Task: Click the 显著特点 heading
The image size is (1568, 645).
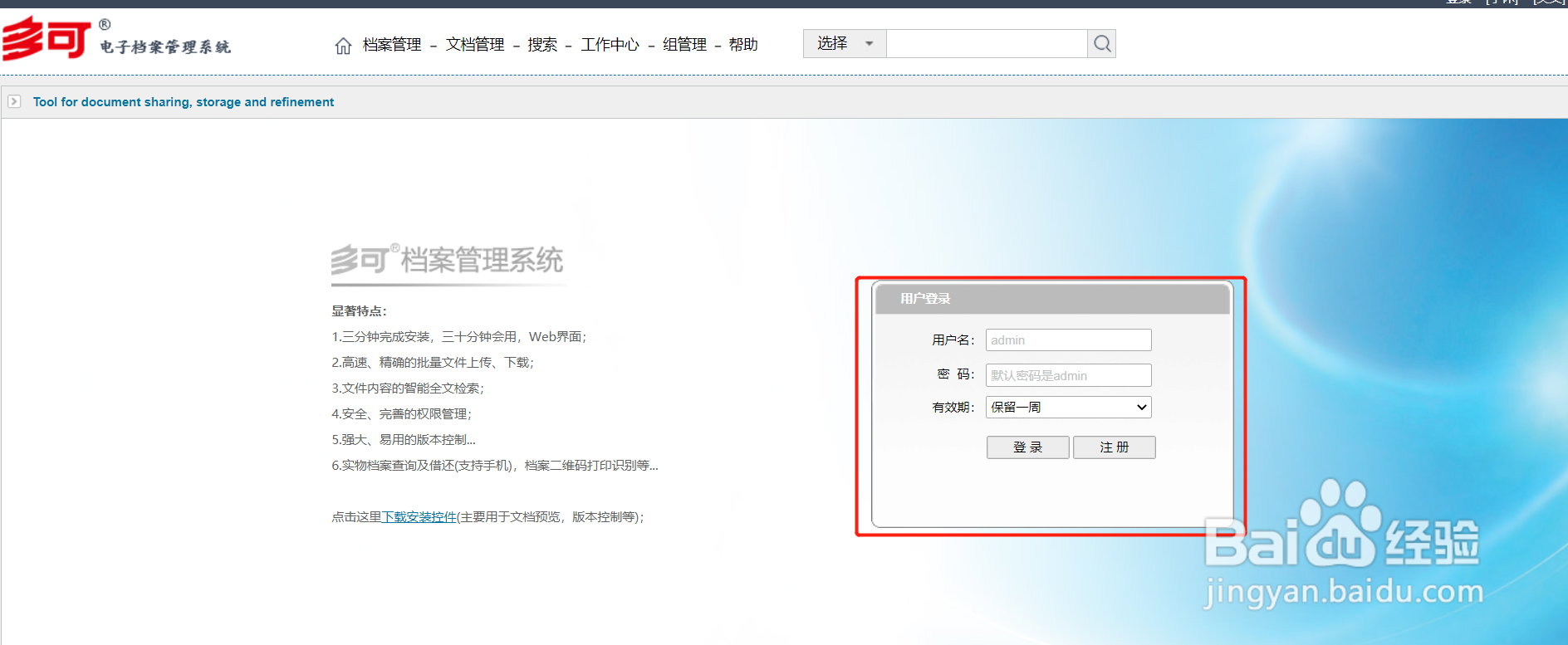Action: pyautogui.click(x=359, y=311)
